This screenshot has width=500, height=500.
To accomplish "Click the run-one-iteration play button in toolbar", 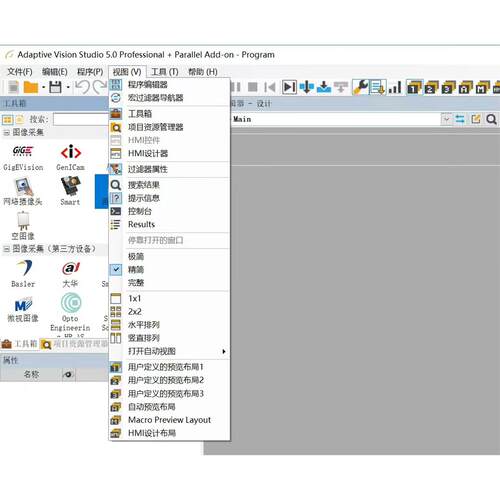I will [x=289, y=87].
